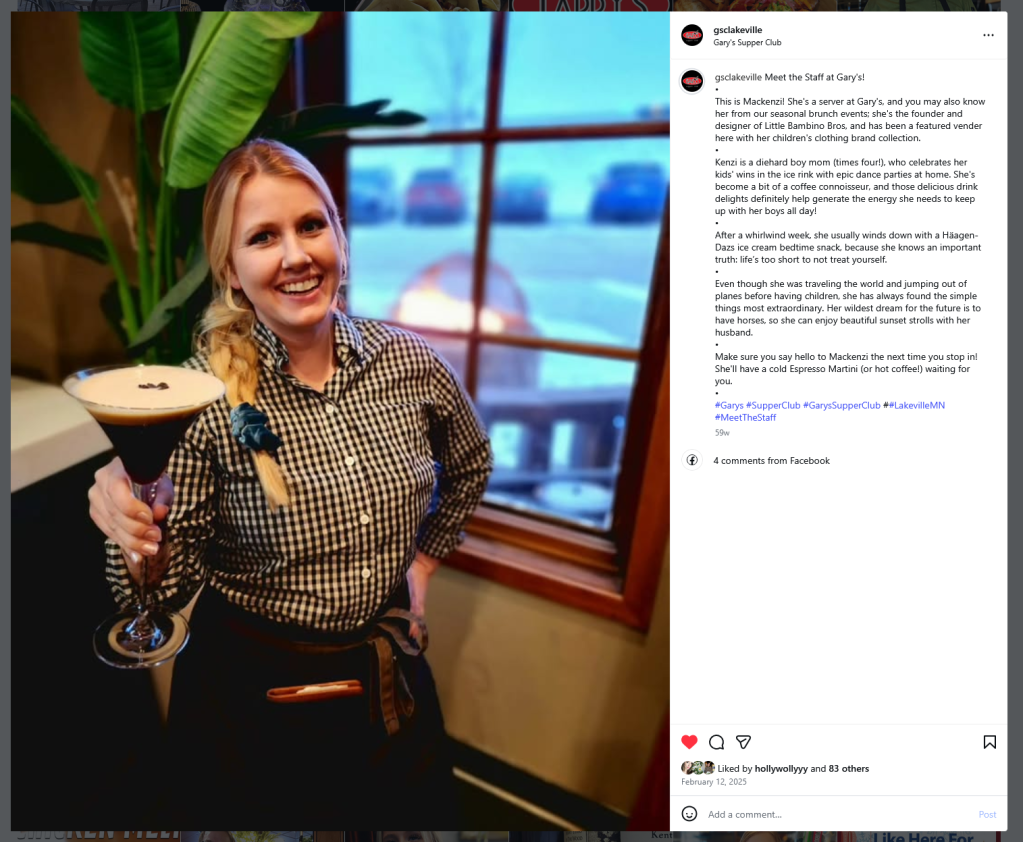Click the caption author avatar
Viewport: 1023px width, 842px height.
click(x=692, y=82)
